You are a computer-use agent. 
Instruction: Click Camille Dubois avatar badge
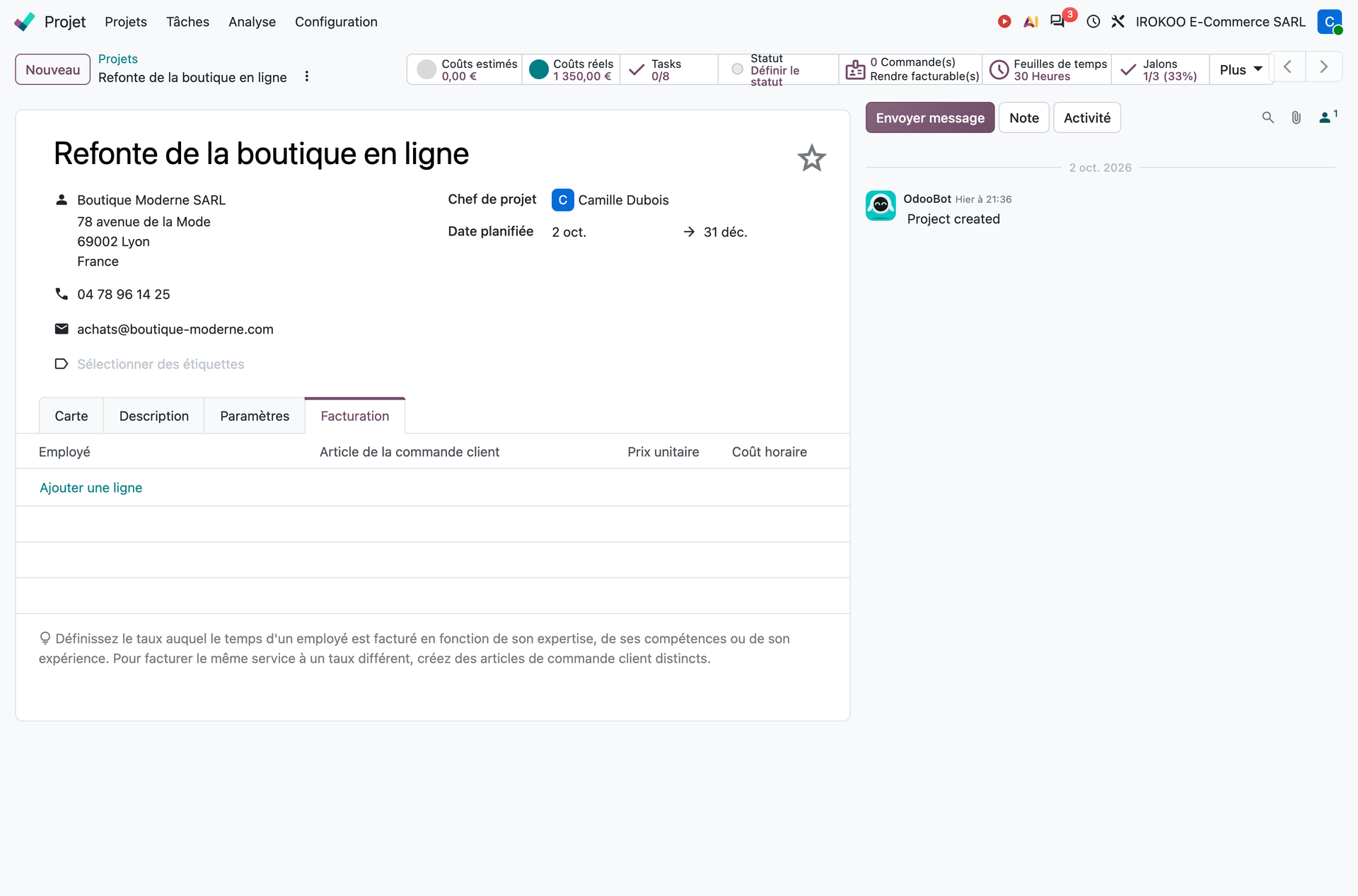click(562, 200)
